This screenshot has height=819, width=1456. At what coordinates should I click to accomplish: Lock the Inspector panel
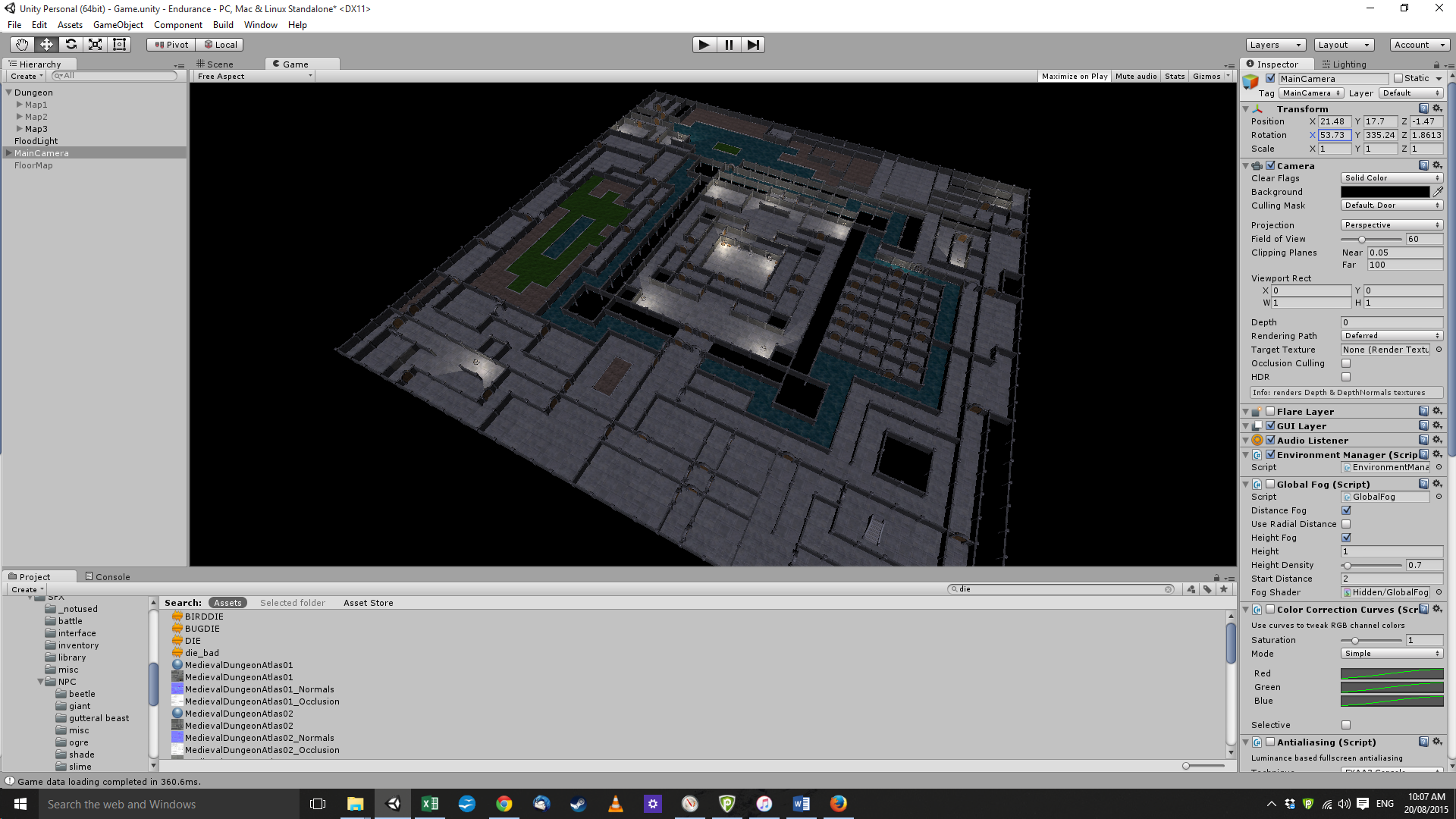pyautogui.click(x=1436, y=64)
